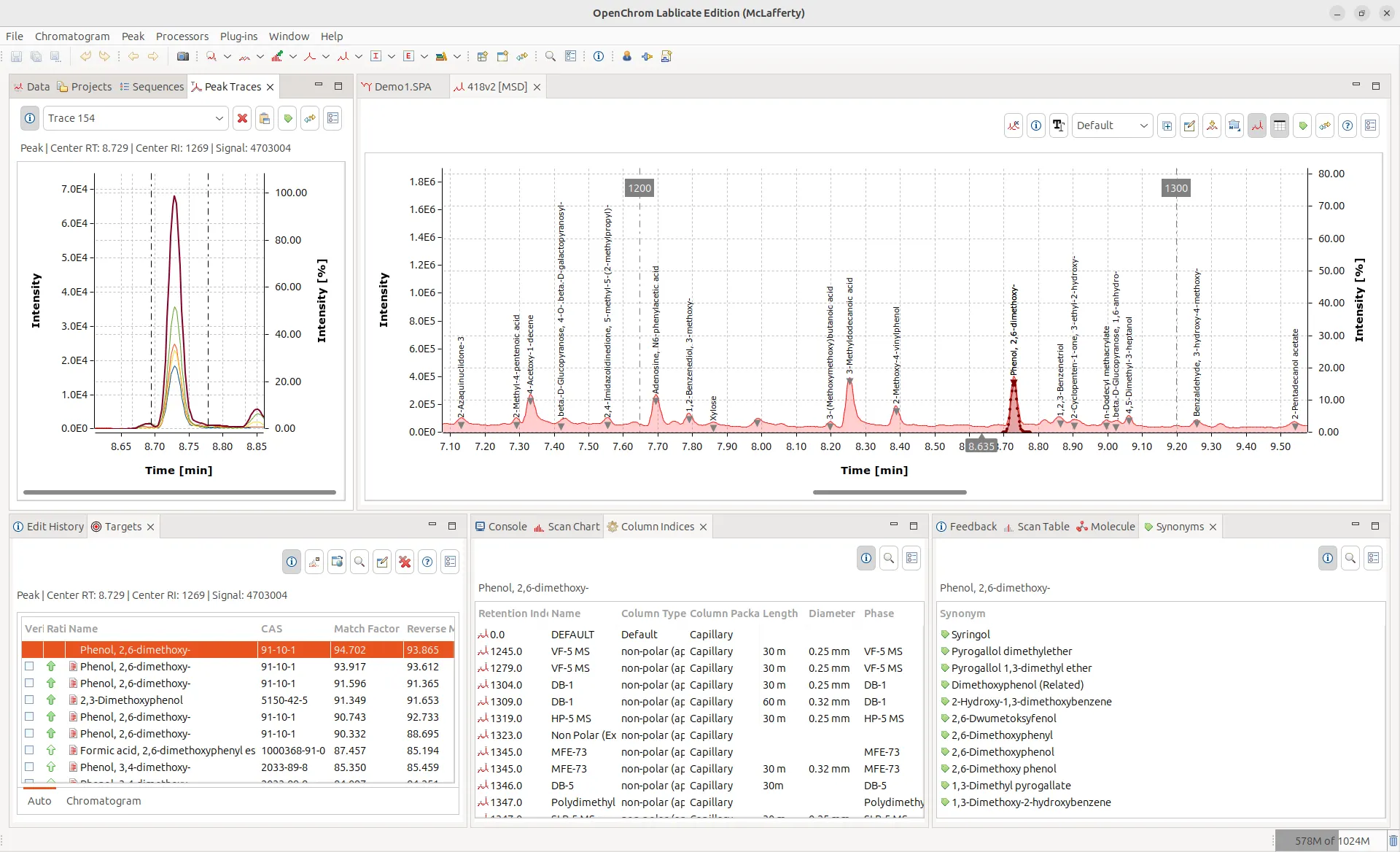This screenshot has height=852, width=1400.
Task: Expand the arrow next to the E toolbar icon
Action: coord(424,56)
